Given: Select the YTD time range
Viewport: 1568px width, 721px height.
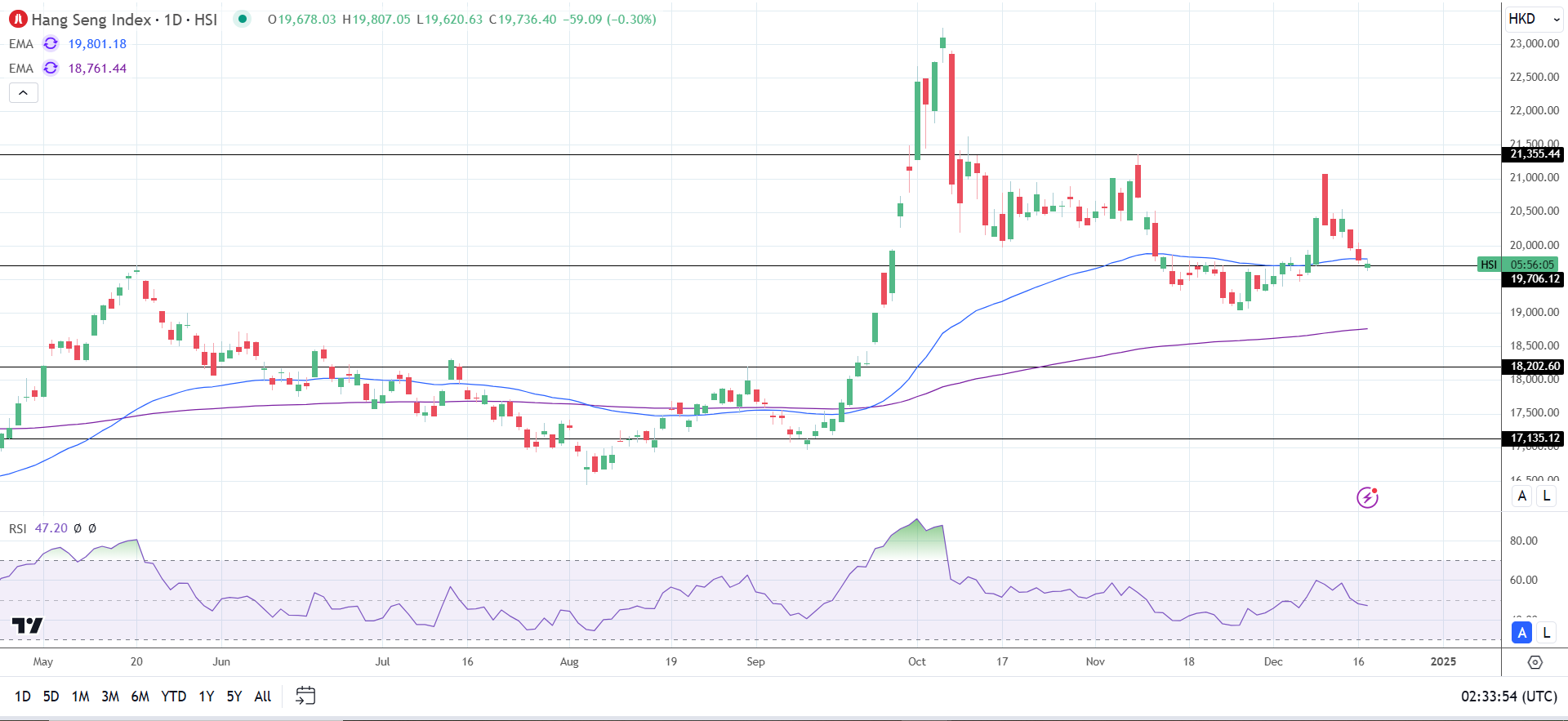Looking at the screenshot, I should click(x=174, y=697).
